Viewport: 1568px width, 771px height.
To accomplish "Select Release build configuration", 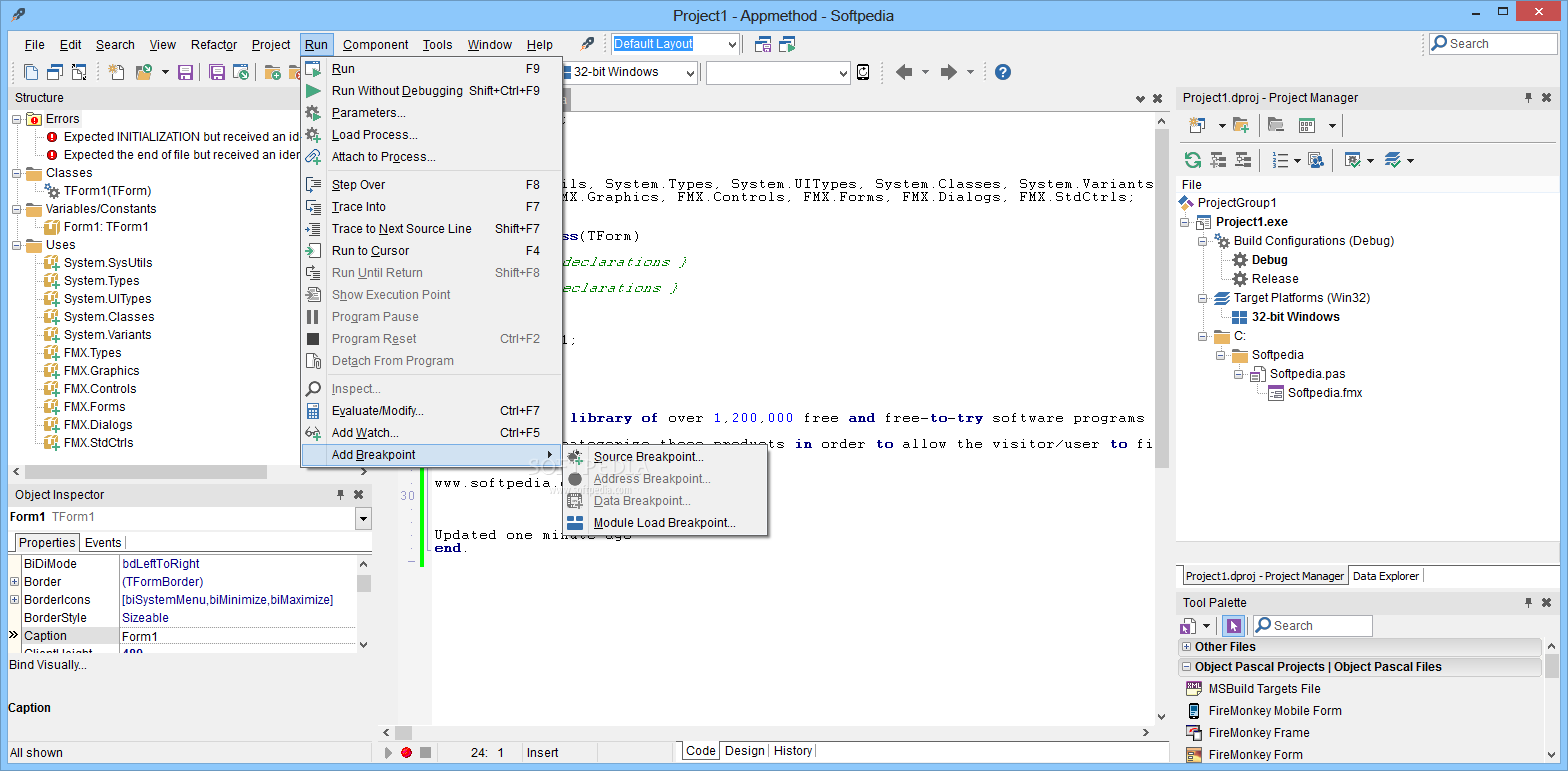I will tap(1275, 279).
